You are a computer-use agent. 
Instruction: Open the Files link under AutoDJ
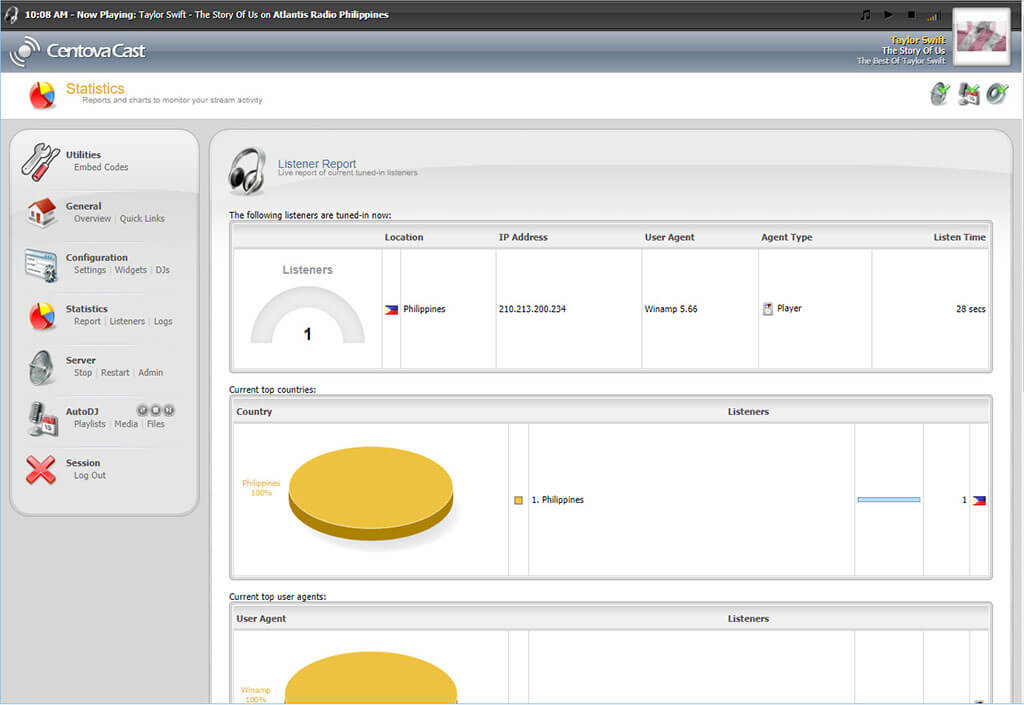coord(155,424)
